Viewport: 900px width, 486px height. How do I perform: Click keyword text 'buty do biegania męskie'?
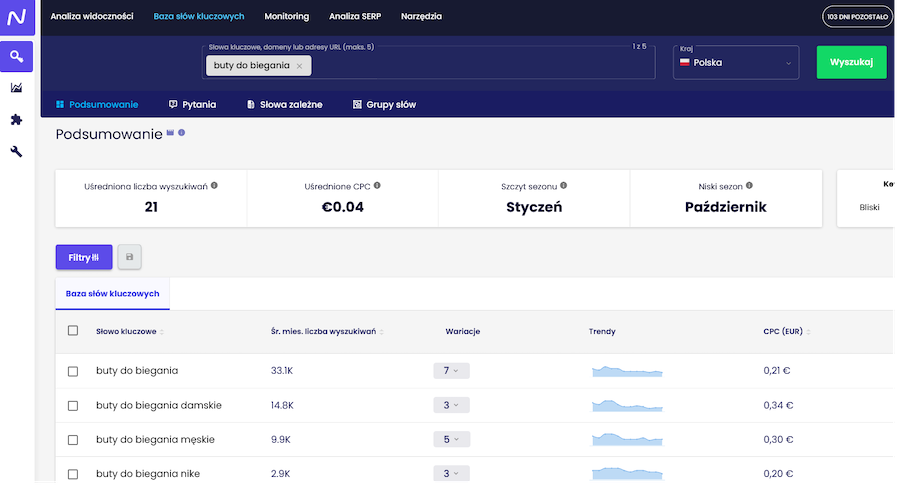point(155,440)
